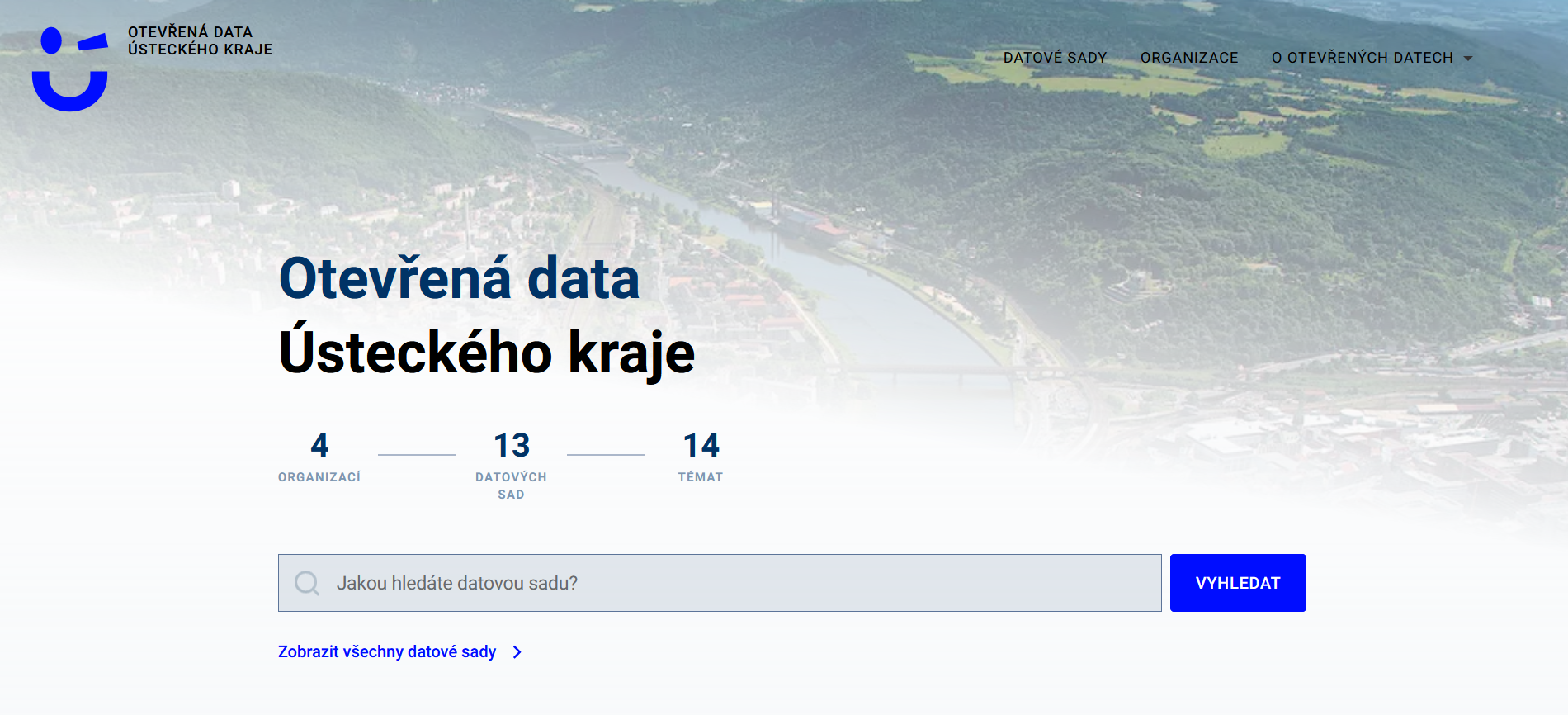Click the 'Otevřená data' main heading
This screenshot has height=715, width=1568.
(x=459, y=279)
